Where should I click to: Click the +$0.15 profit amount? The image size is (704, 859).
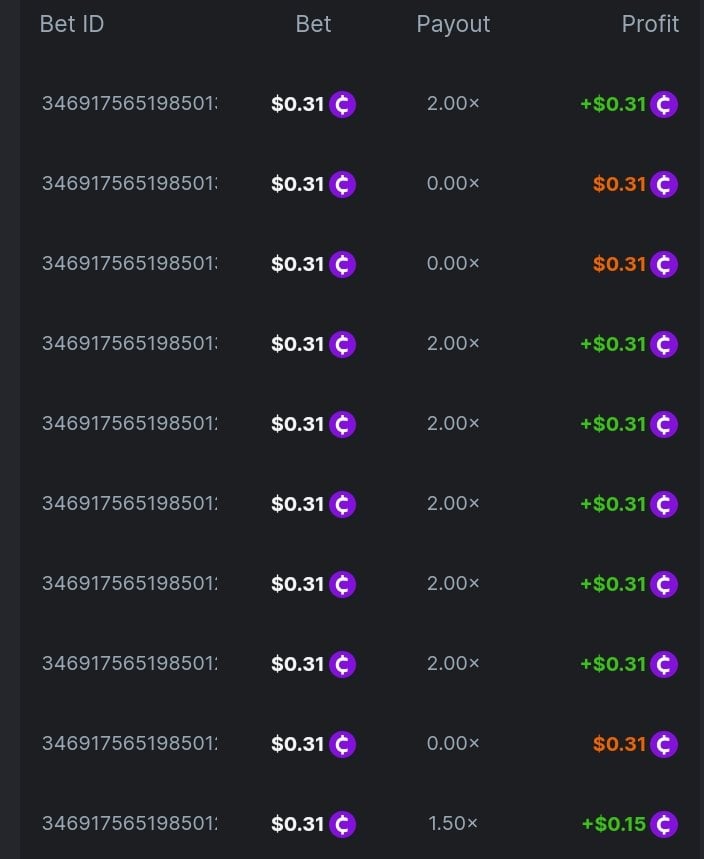[x=613, y=824]
